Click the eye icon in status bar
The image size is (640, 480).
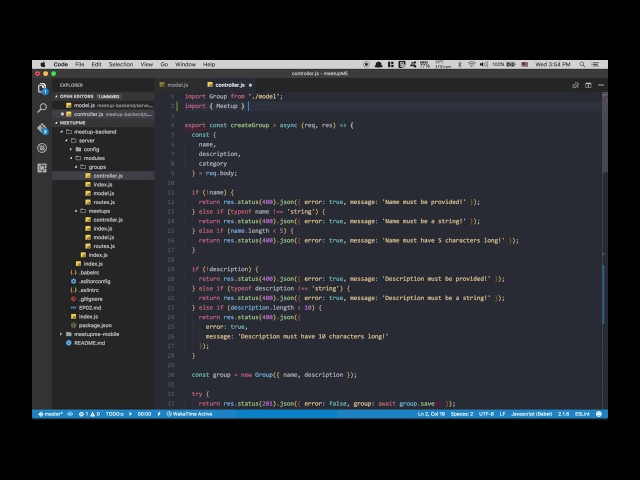[70, 414]
